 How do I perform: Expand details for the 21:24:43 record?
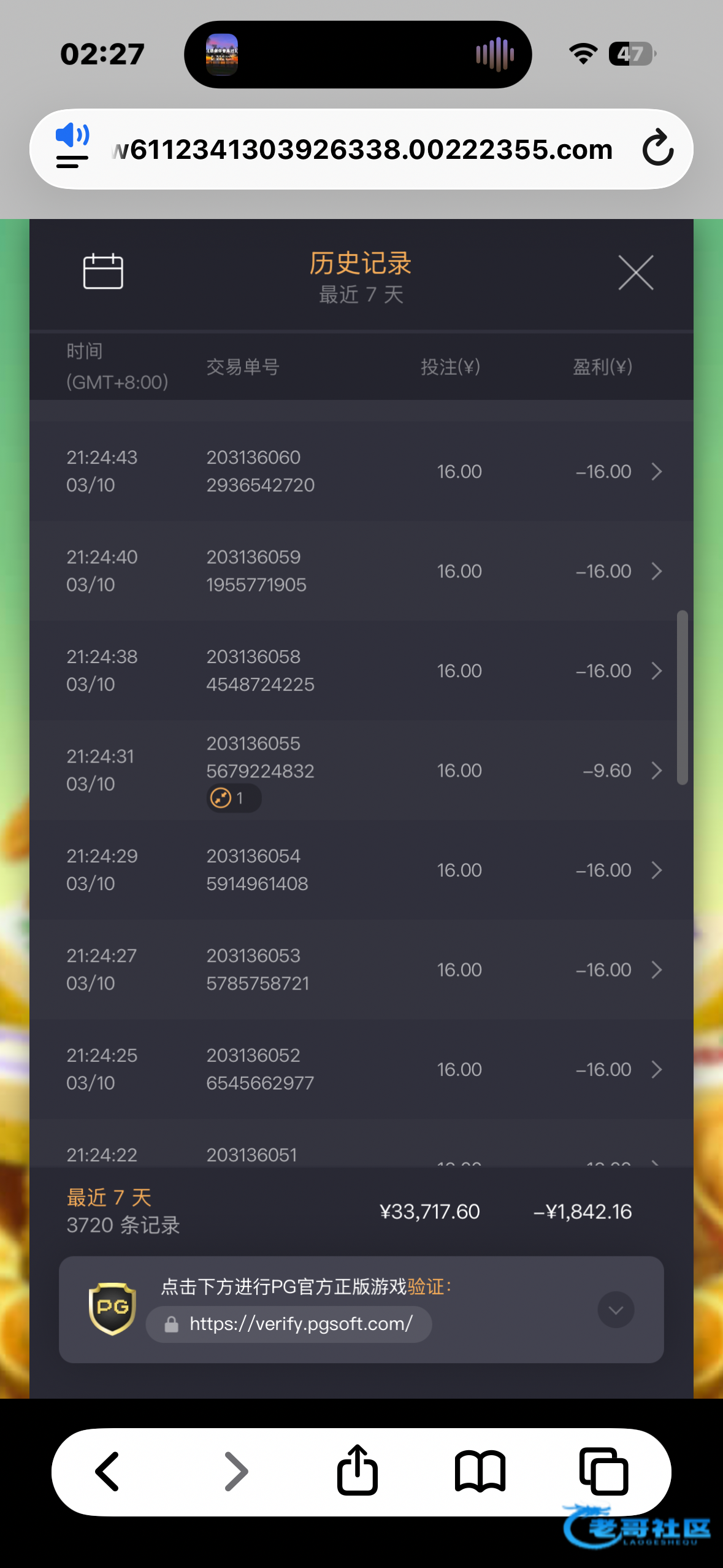coord(656,472)
